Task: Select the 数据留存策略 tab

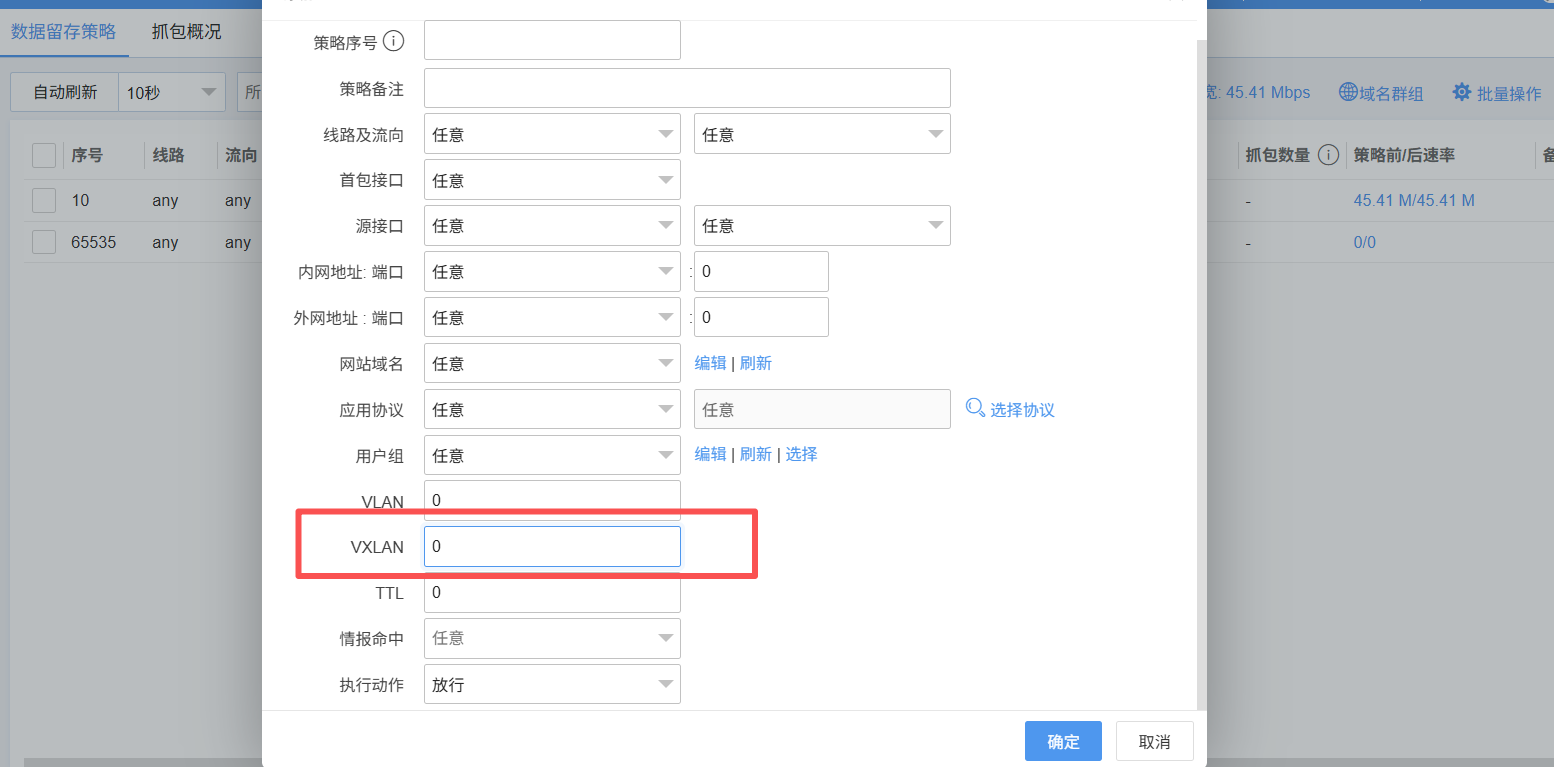Action: click(x=64, y=32)
